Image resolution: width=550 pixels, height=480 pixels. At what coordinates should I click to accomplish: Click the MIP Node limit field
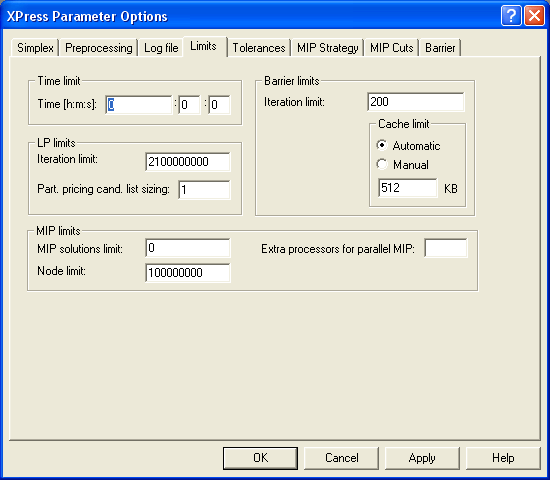[188, 273]
